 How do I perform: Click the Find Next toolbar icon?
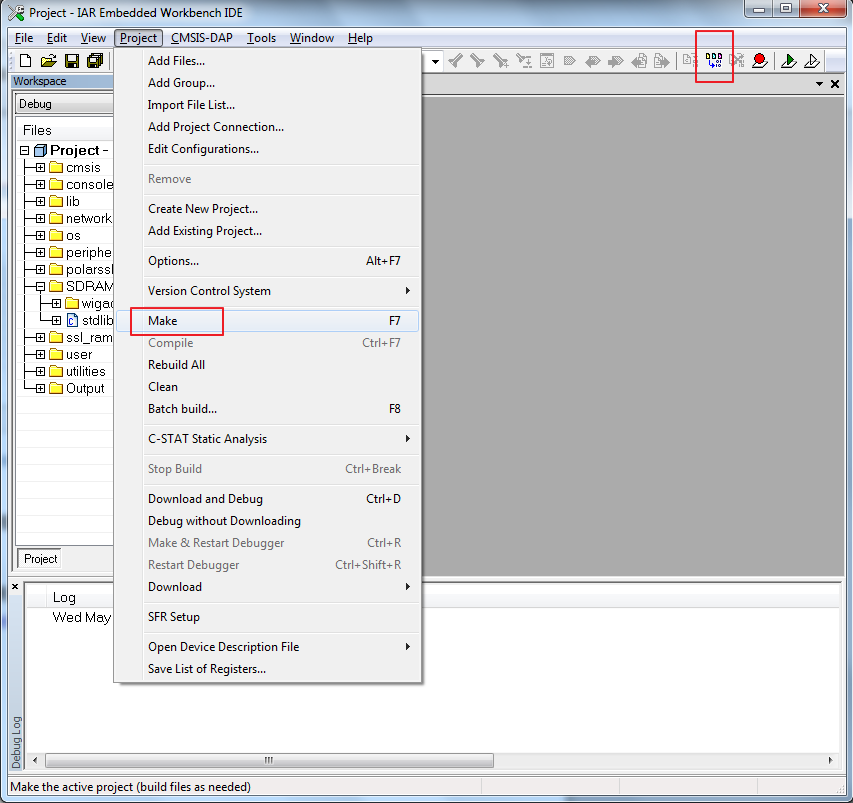[x=477, y=60]
